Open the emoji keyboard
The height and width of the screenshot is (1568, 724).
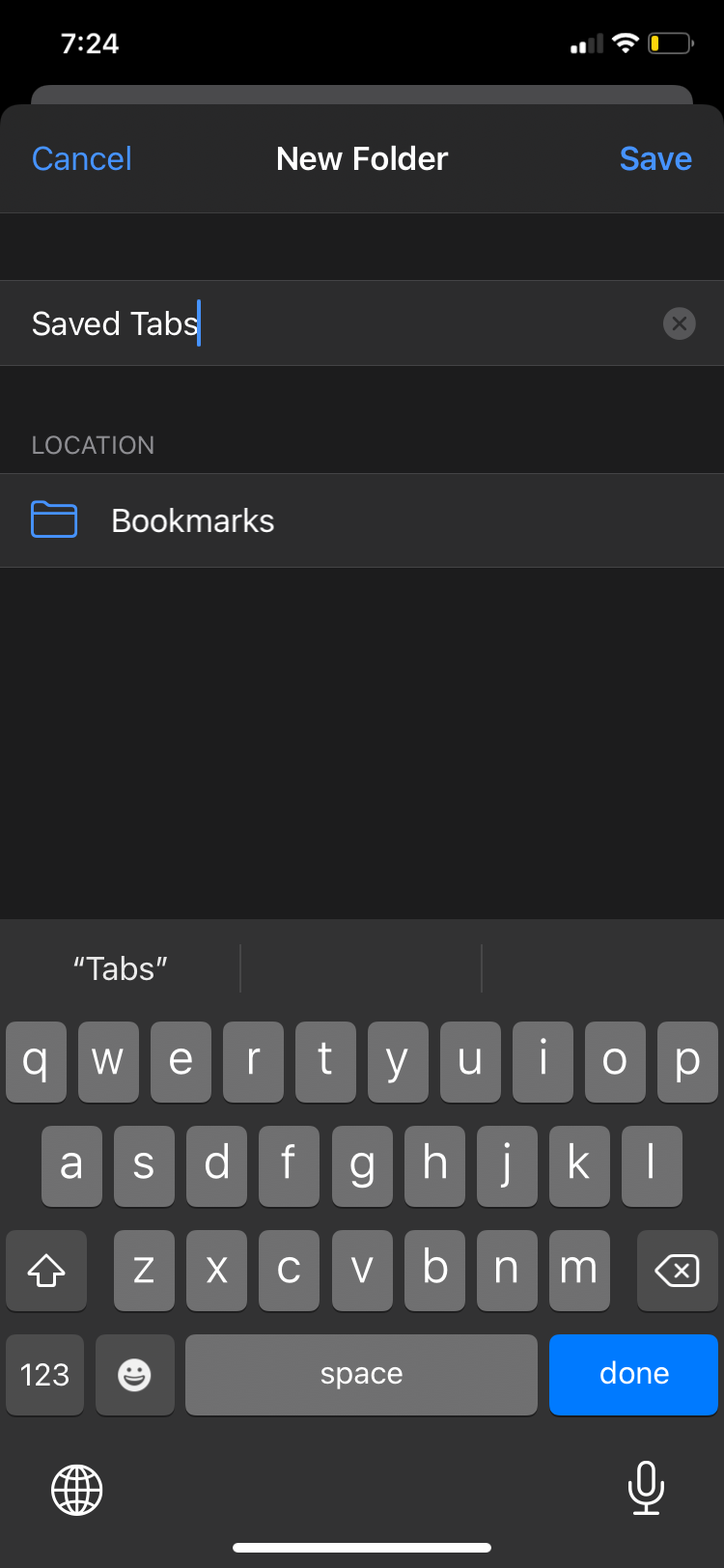tap(135, 1374)
